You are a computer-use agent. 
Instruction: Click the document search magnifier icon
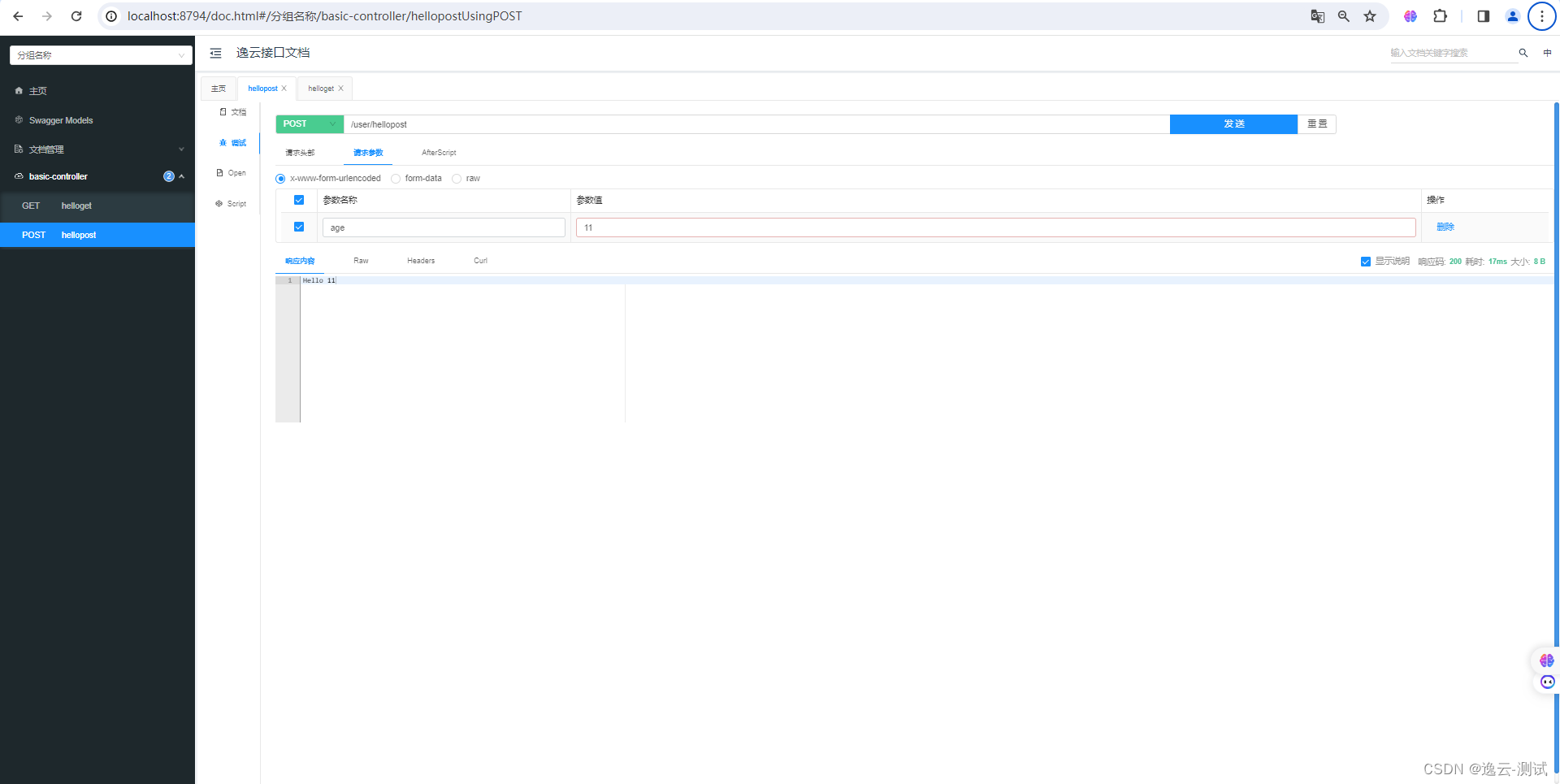(x=1523, y=53)
